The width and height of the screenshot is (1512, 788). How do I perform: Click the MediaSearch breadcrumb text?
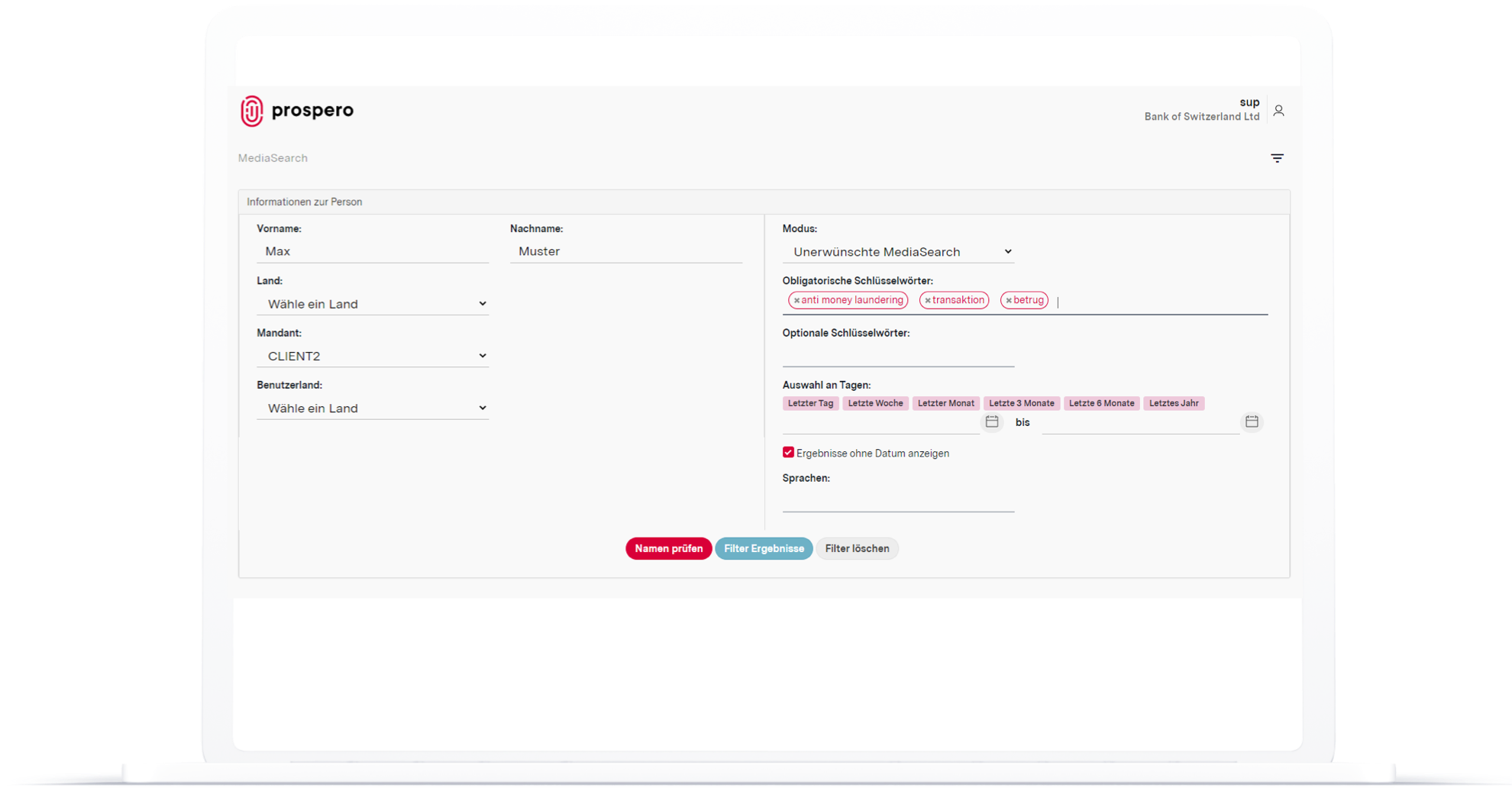click(x=273, y=158)
